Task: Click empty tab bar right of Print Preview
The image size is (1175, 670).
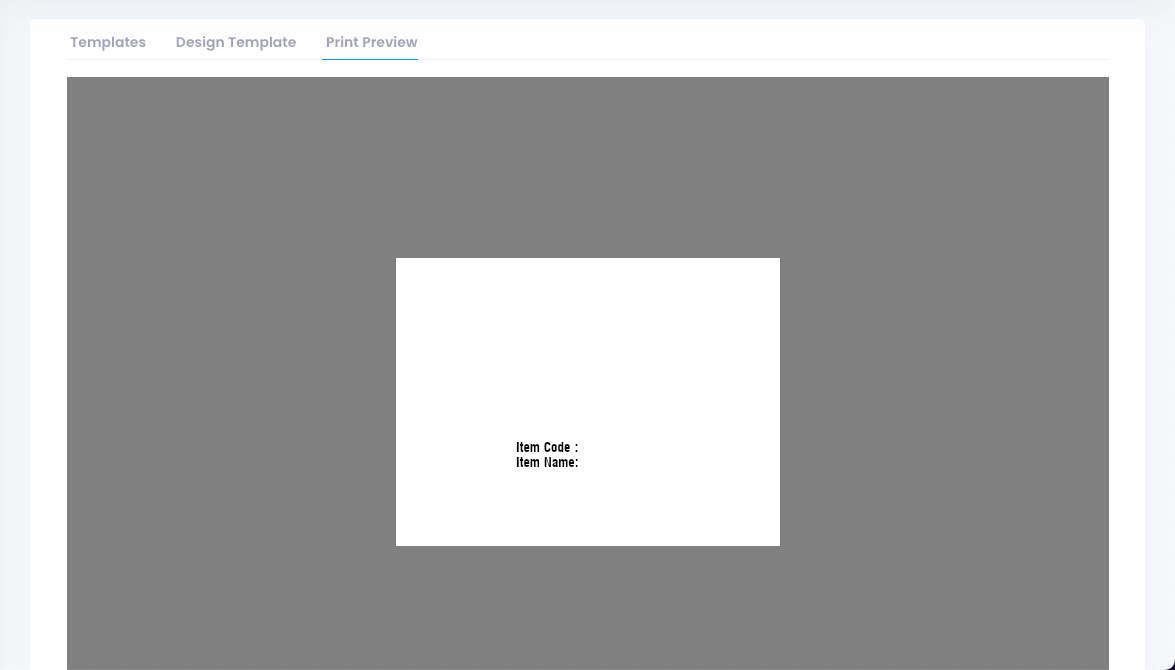Action: [760, 42]
